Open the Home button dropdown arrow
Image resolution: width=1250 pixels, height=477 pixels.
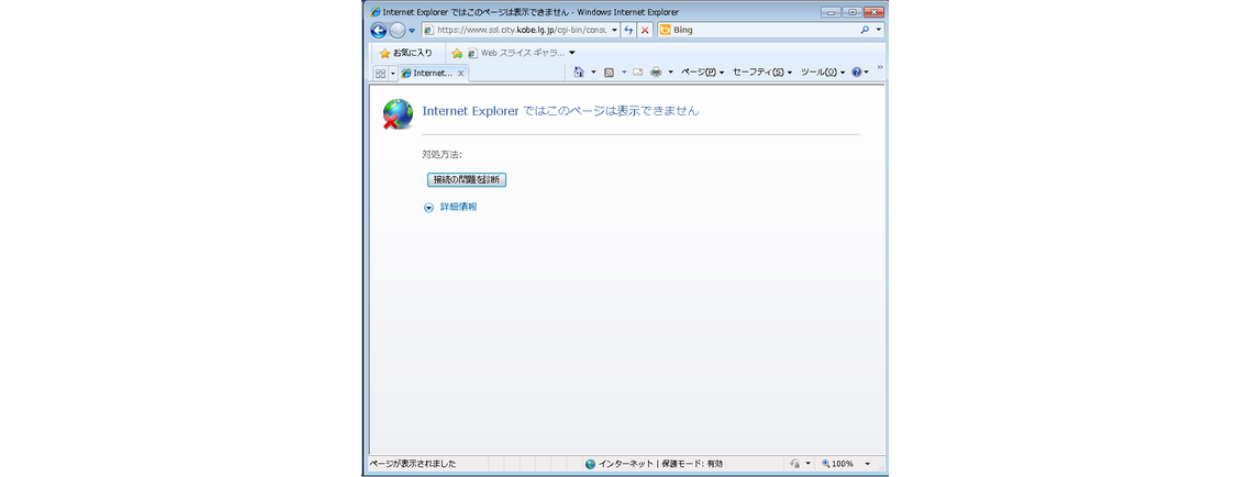593,72
